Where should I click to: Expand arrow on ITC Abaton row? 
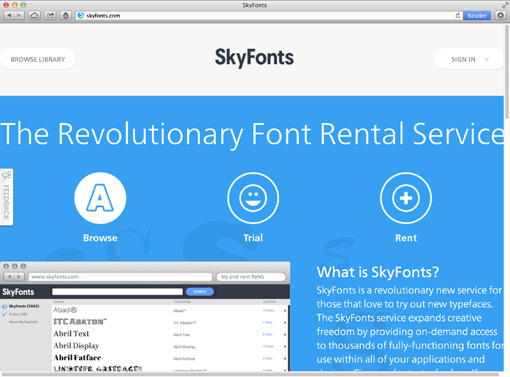point(285,322)
